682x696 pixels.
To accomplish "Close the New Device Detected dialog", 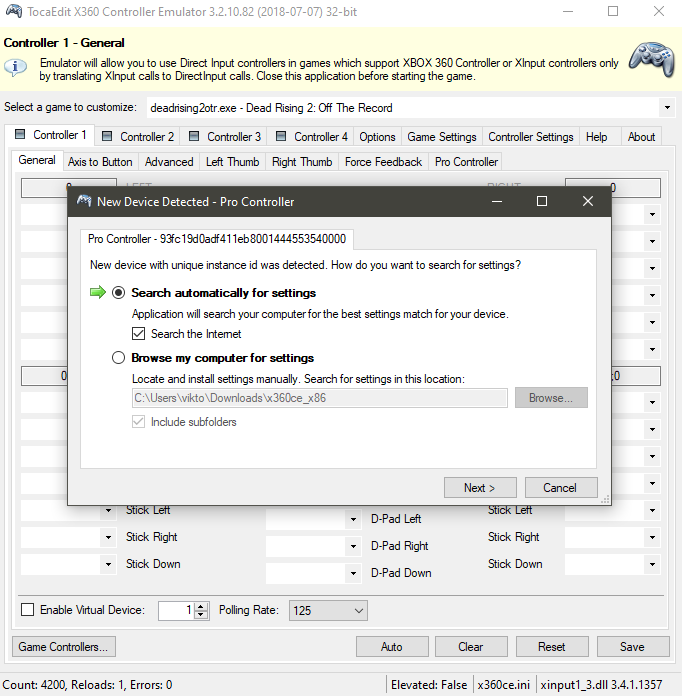I will pos(588,201).
